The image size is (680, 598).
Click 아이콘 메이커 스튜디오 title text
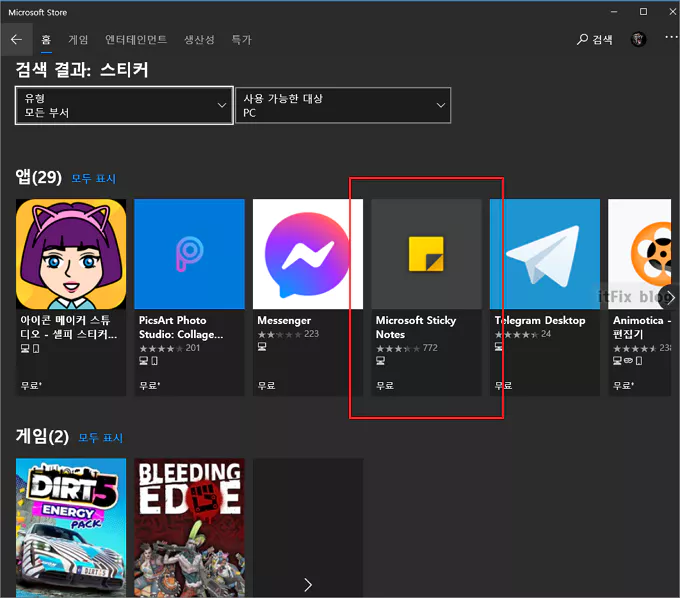(69, 327)
